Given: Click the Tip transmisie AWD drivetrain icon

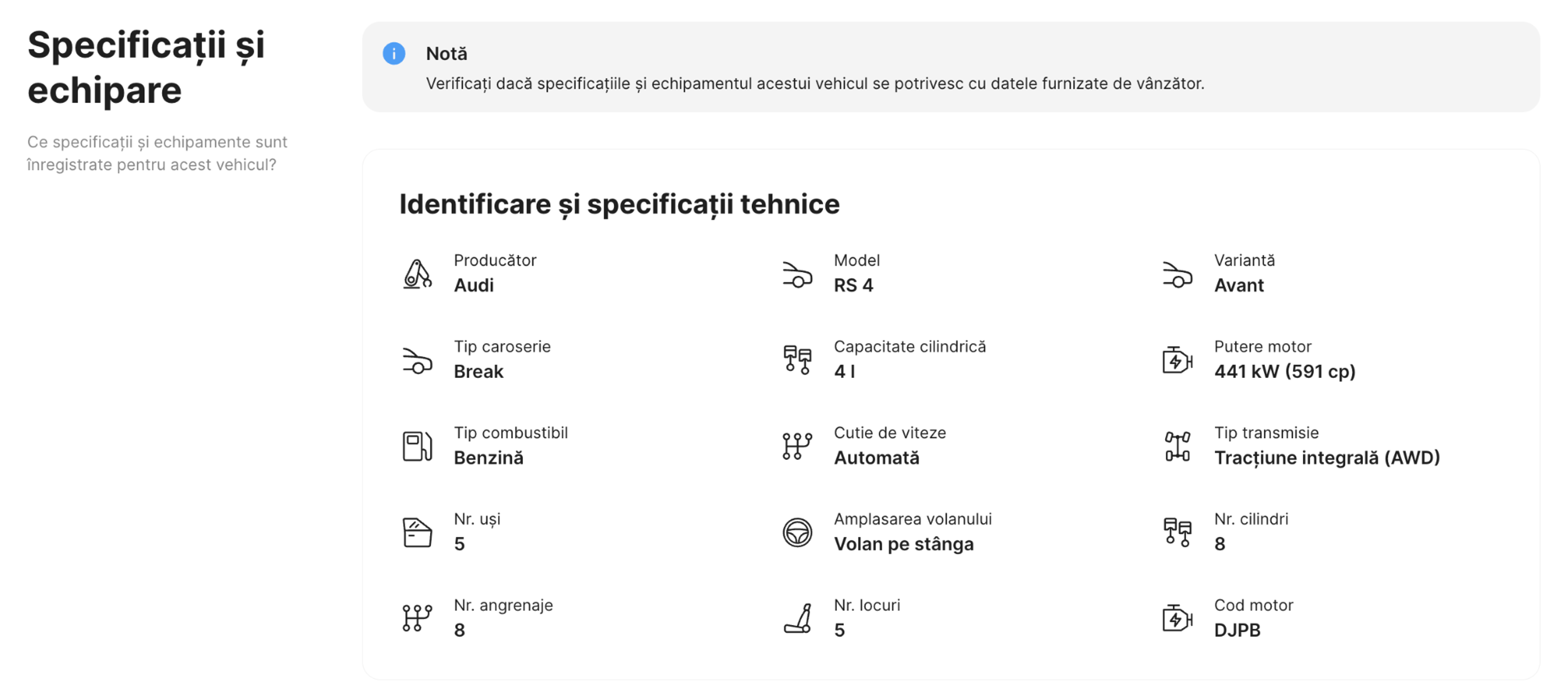Looking at the screenshot, I should 1178,446.
